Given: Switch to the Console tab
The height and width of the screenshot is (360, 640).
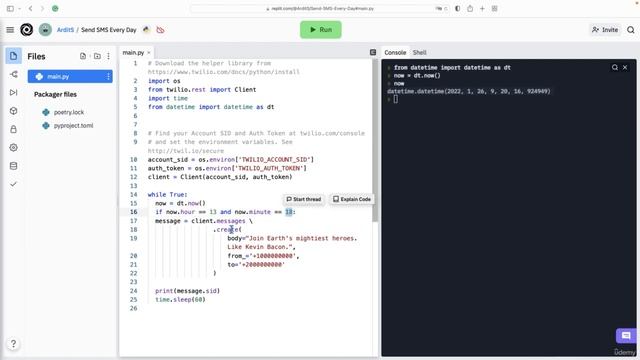Looking at the screenshot, I should point(395,53).
